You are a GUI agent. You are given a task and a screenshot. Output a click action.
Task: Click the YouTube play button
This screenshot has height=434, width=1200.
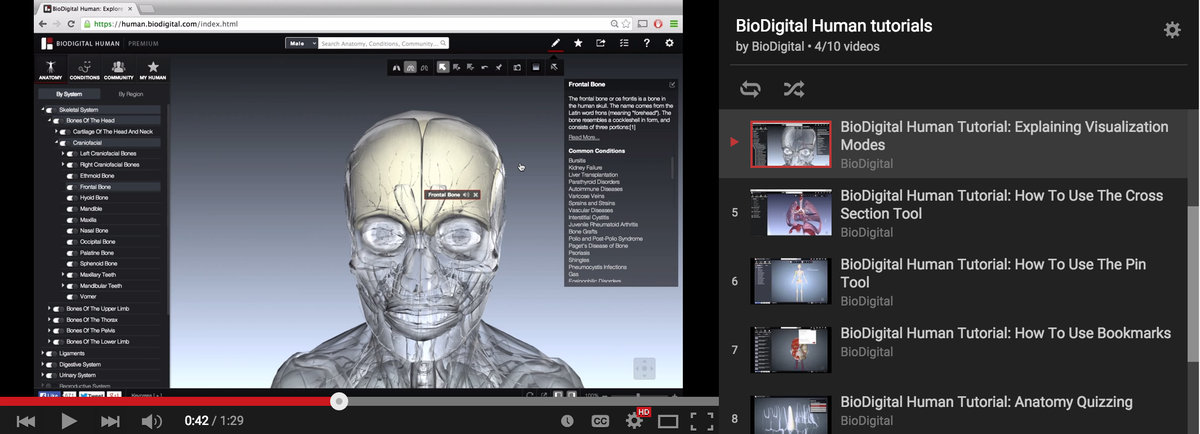[68, 421]
